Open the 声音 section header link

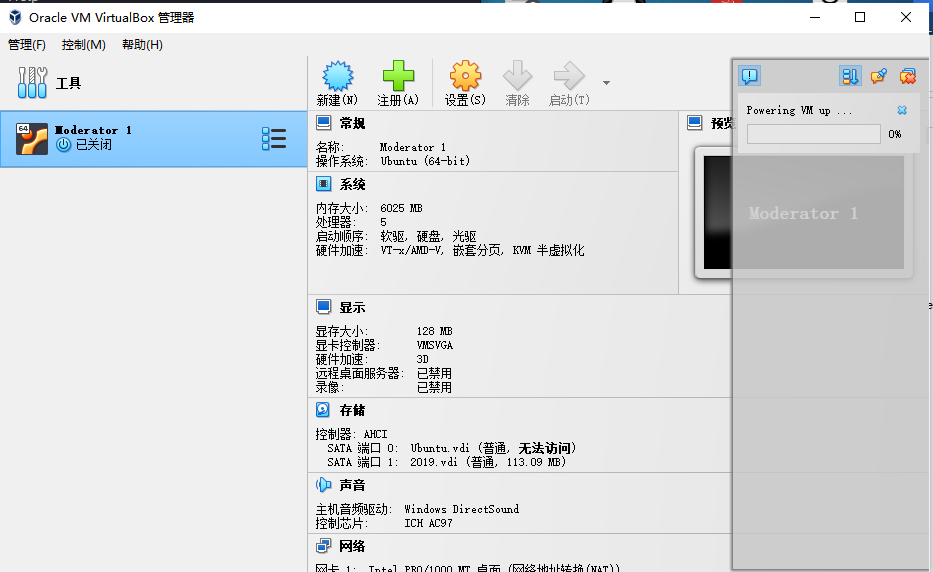pyautogui.click(x=352, y=485)
